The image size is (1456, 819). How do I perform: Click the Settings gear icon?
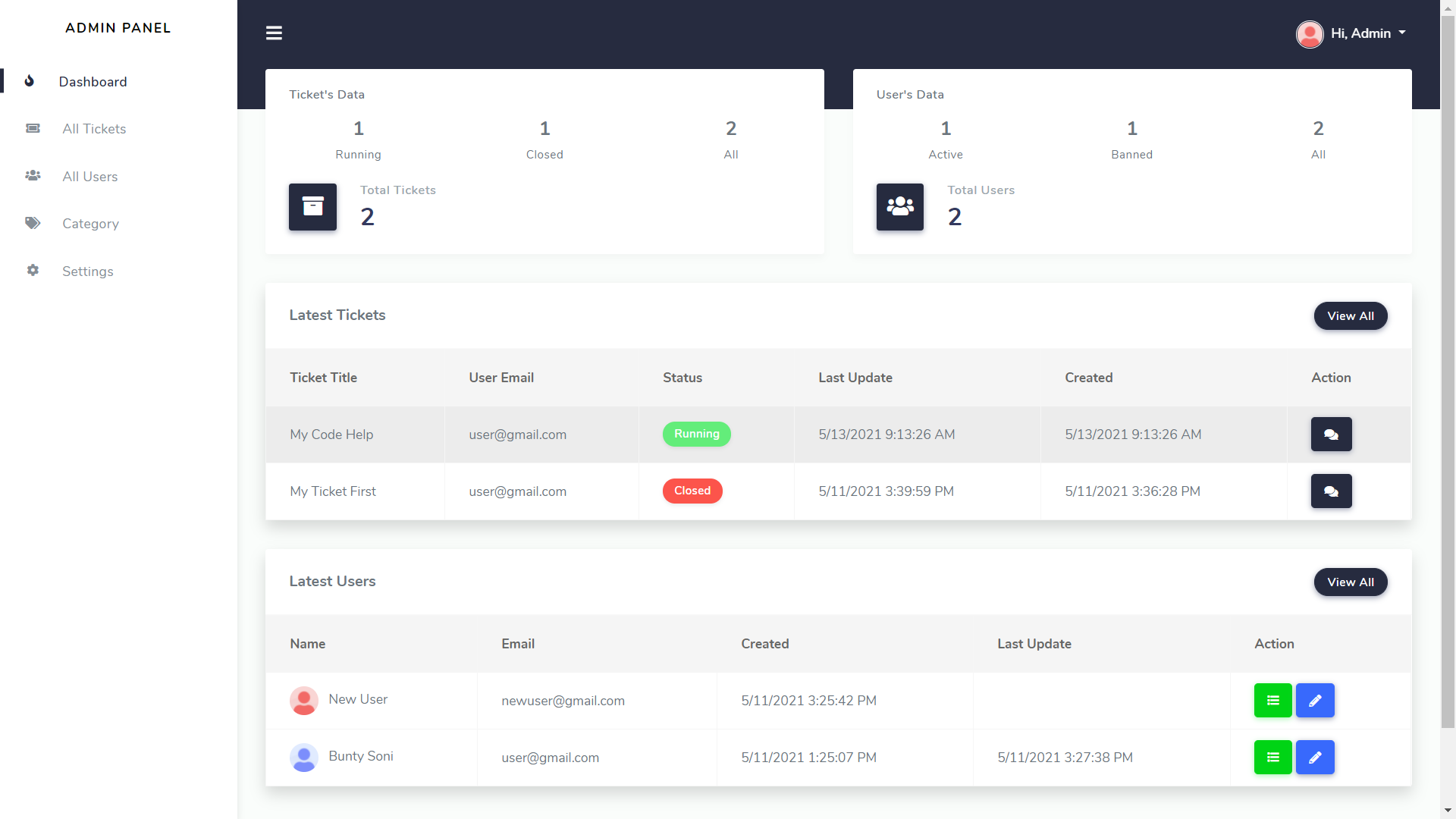(33, 271)
